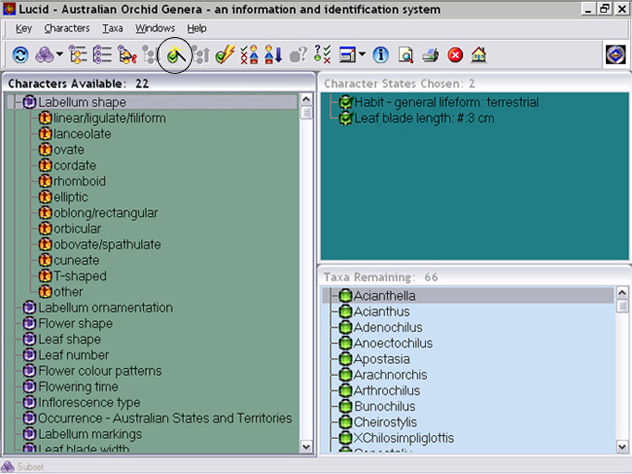Open the Subsets dropdown arrow in toolbar

[60, 54]
